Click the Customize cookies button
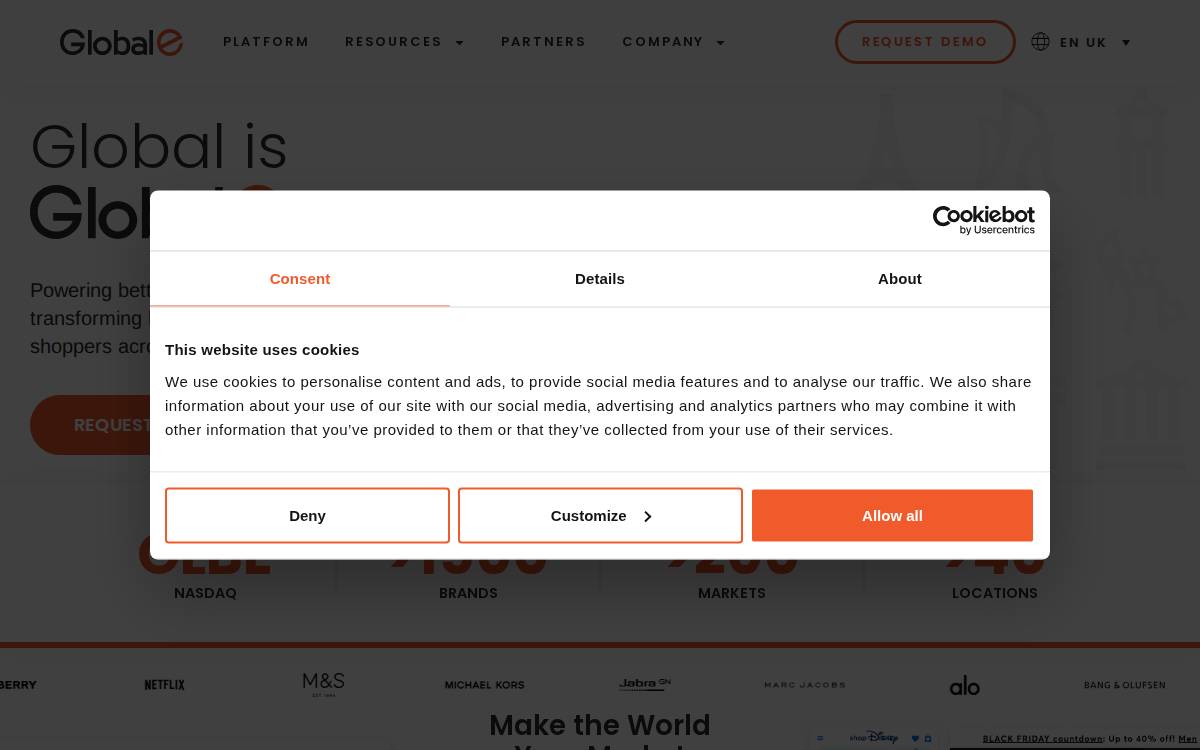Viewport: 1200px width, 750px height. click(600, 516)
